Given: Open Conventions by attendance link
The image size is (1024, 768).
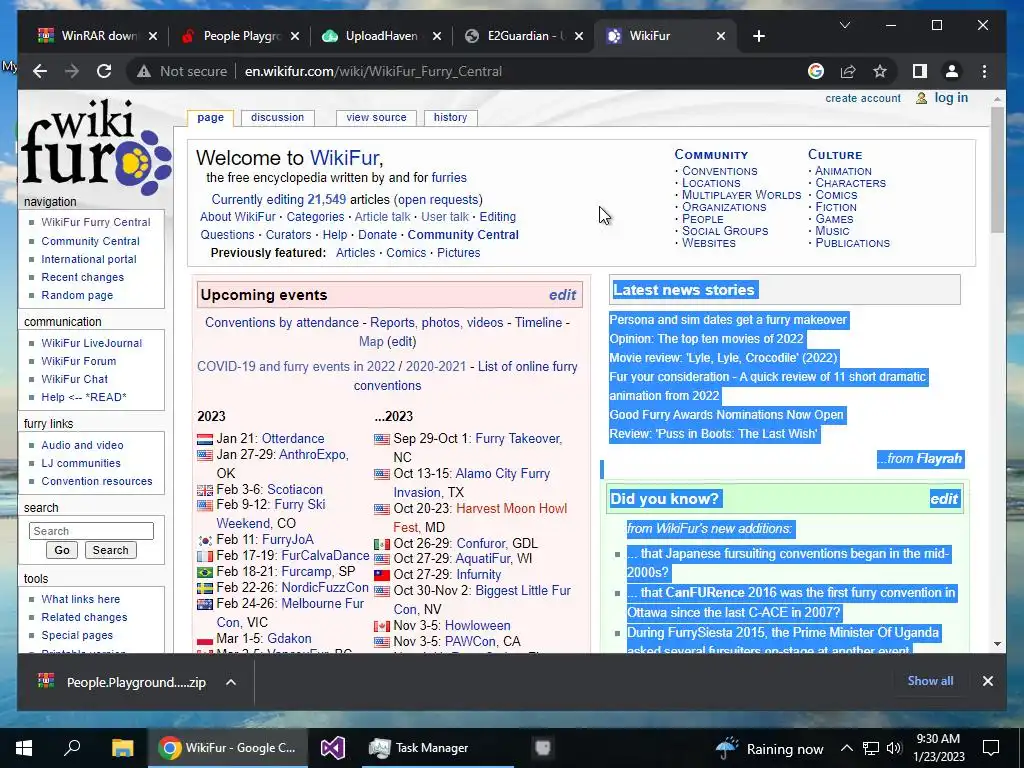Looking at the screenshot, I should coord(281,323).
